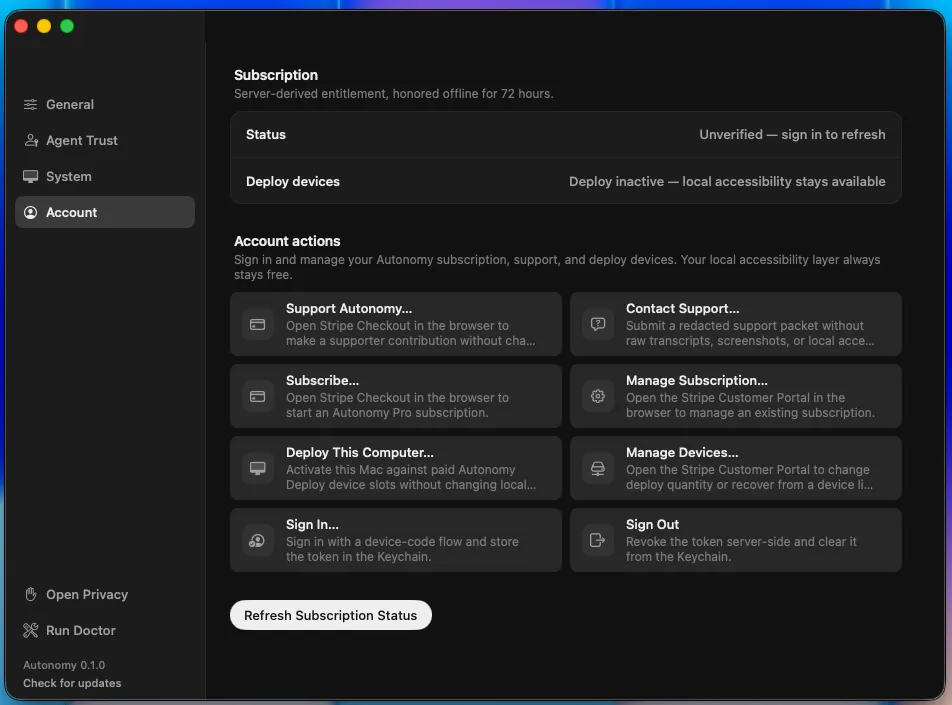
Task: Click the Sign Out arrow icon
Action: 597,540
